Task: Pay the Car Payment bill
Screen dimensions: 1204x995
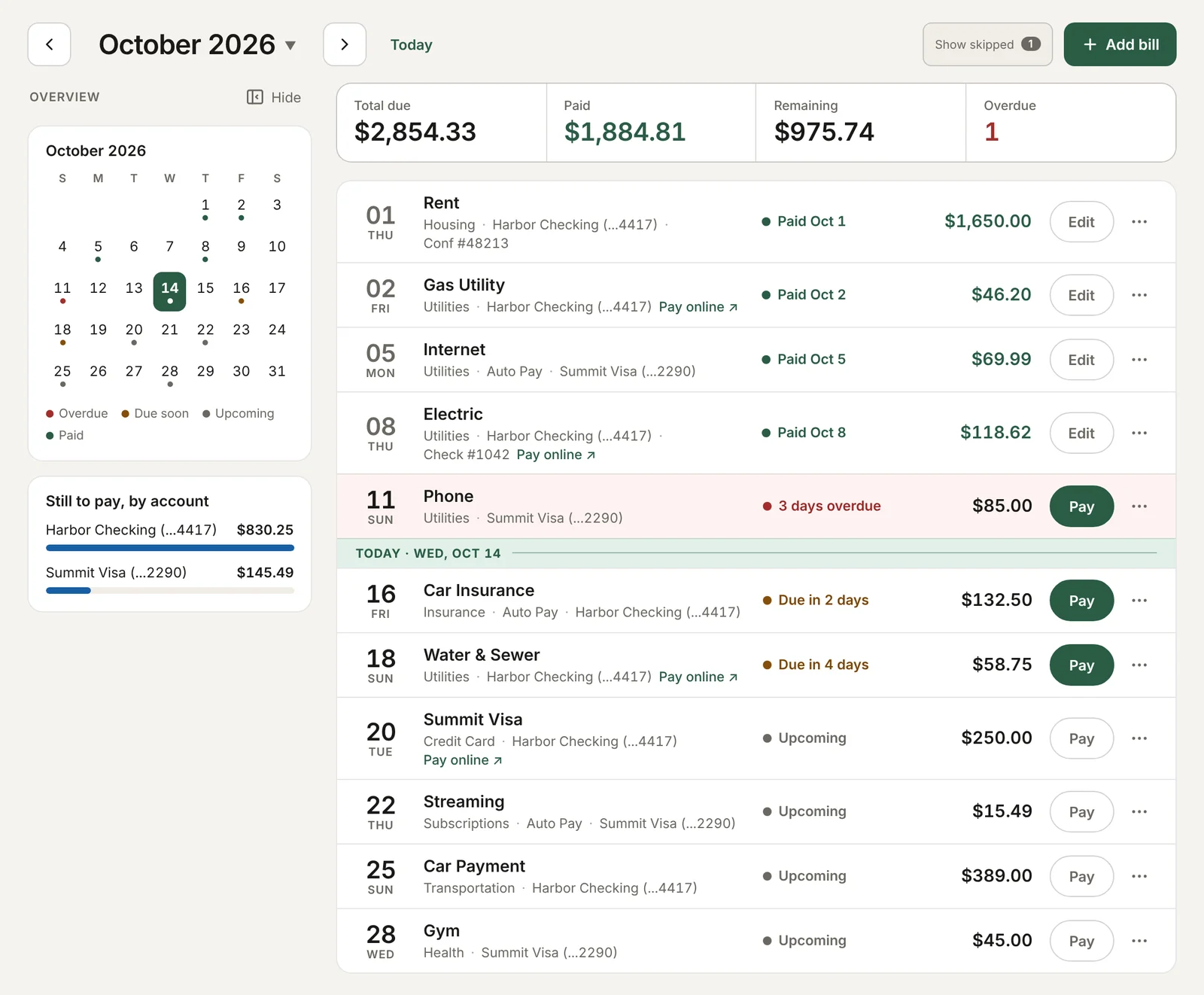Action: tap(1081, 876)
